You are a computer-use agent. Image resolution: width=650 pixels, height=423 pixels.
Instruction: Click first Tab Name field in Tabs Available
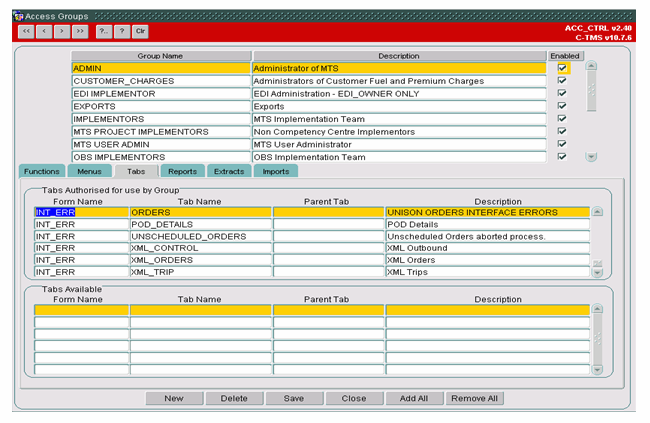coord(201,310)
